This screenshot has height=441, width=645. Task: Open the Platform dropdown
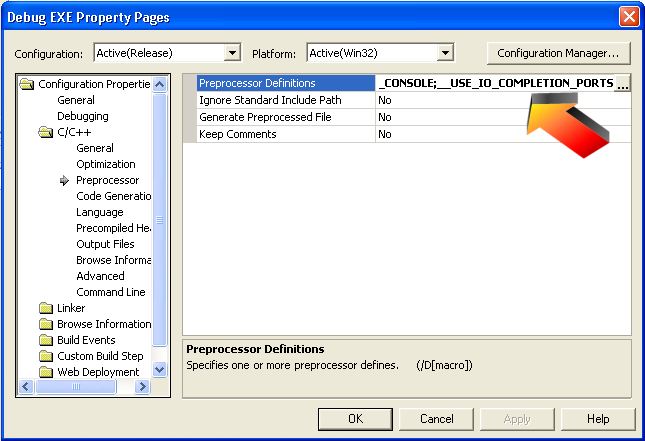click(445, 52)
